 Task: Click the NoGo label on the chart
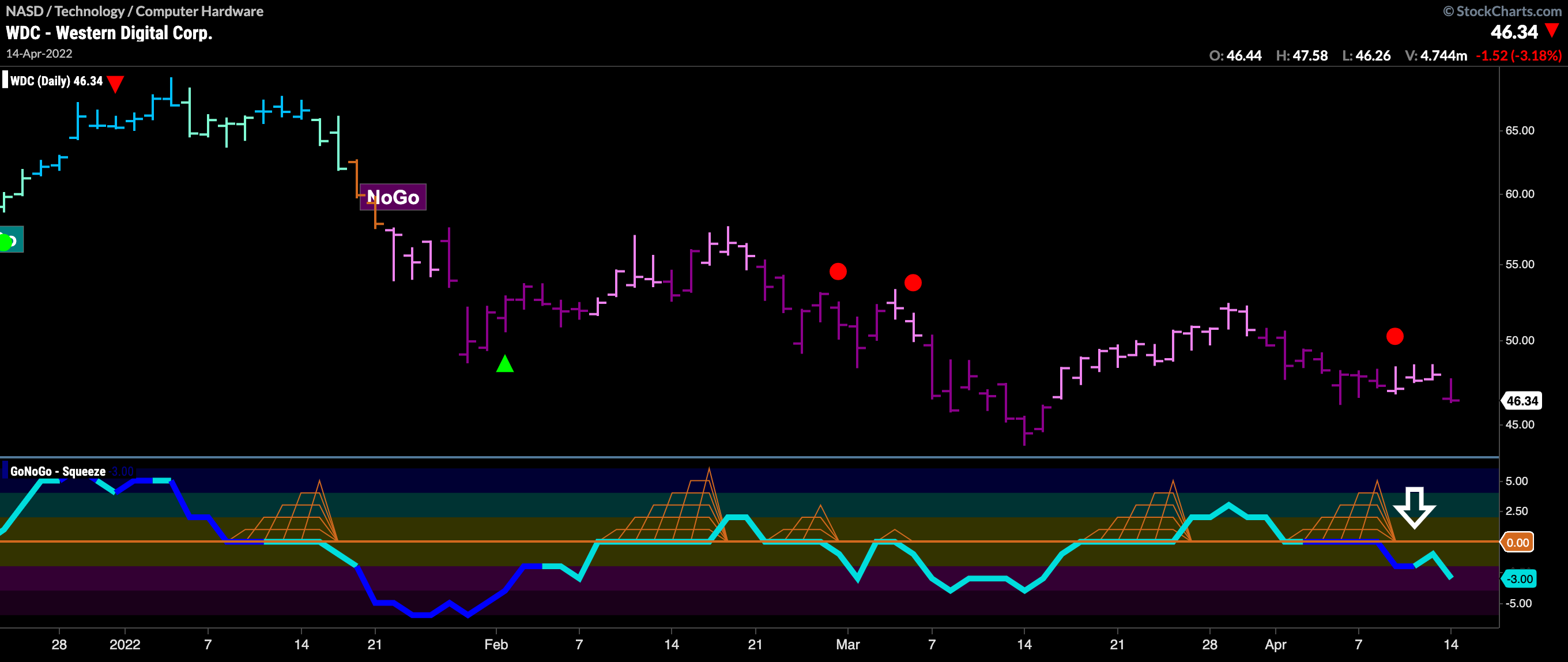tap(393, 197)
